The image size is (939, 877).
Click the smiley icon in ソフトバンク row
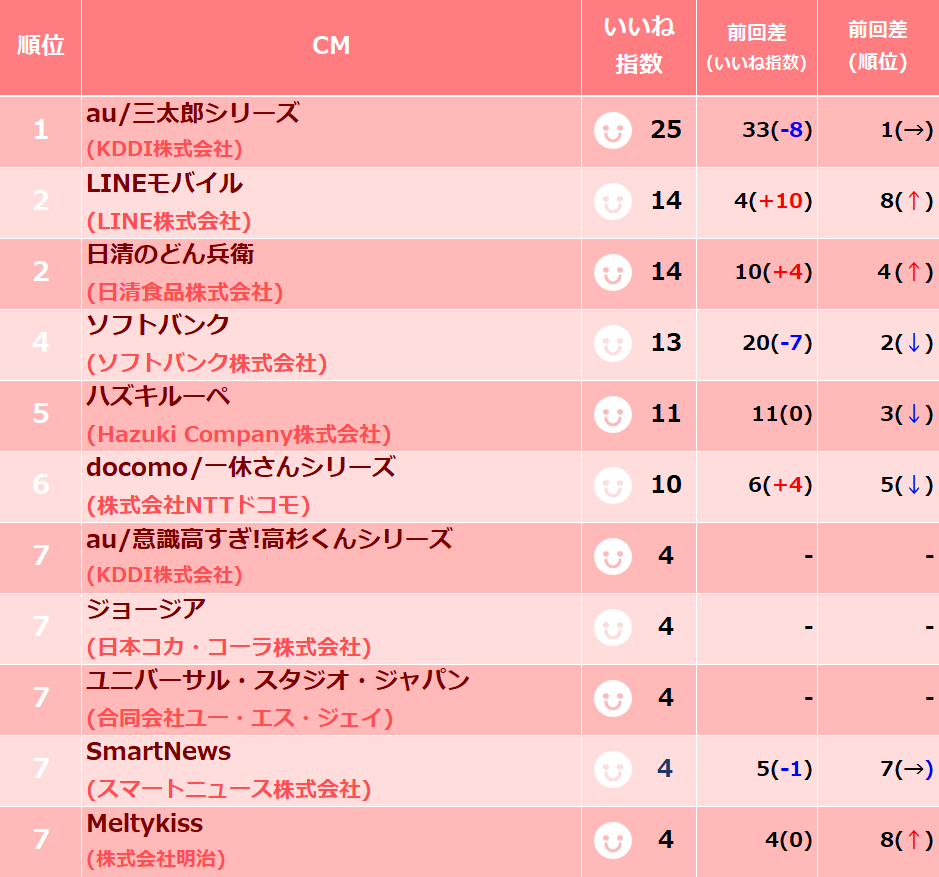click(613, 343)
